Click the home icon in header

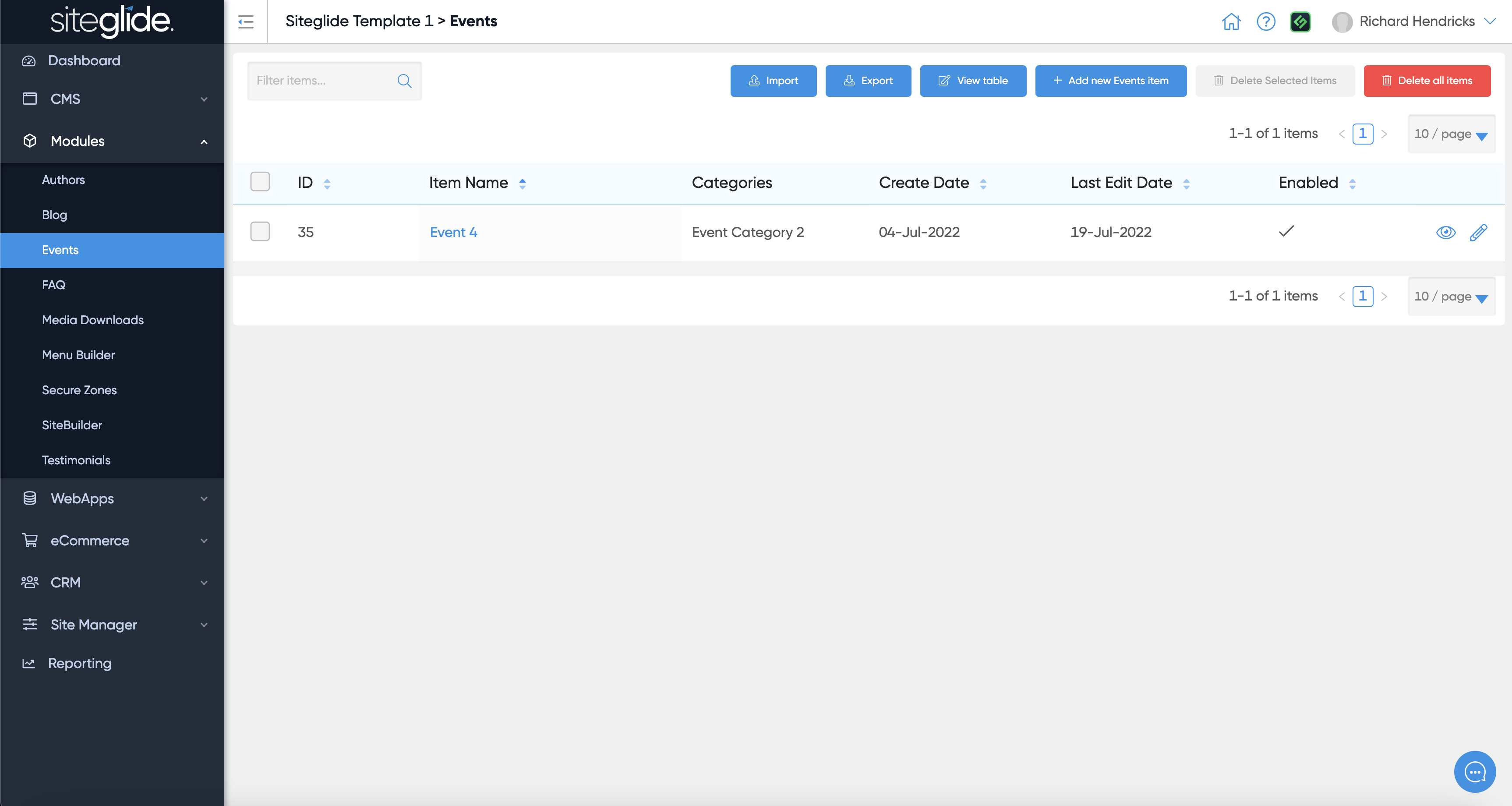[1231, 22]
